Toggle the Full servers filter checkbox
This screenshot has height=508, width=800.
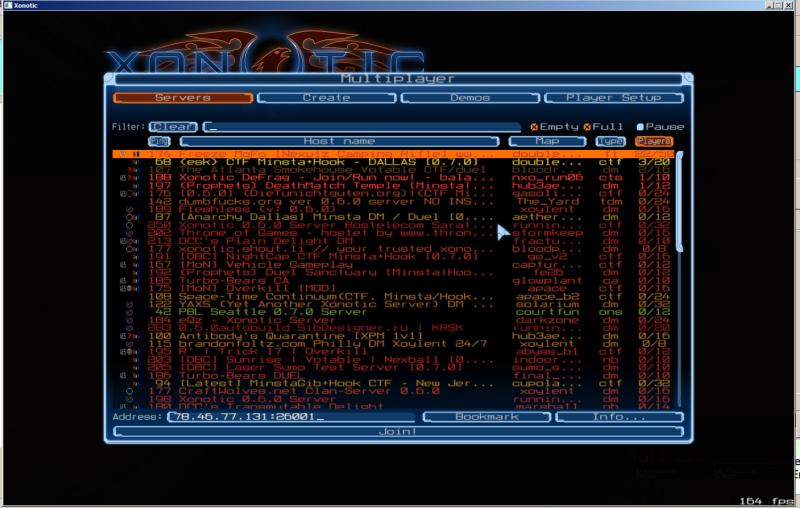(x=587, y=126)
